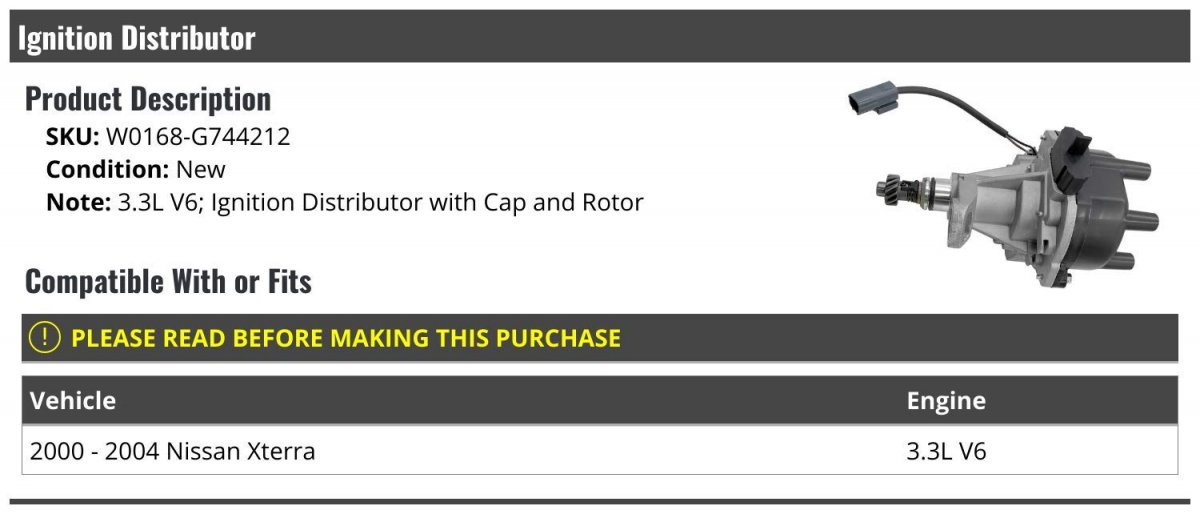Click the Product Description heading
1200x514 pixels.
pyautogui.click(x=148, y=99)
